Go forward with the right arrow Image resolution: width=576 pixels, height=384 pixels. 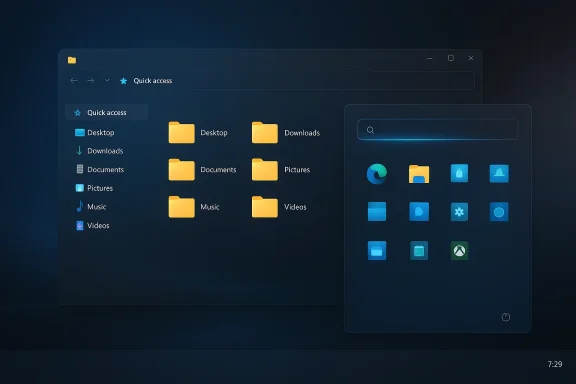coord(91,80)
